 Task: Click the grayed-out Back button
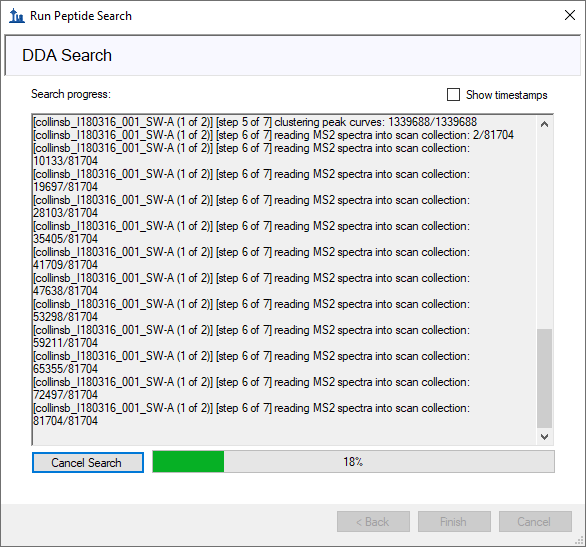(x=373, y=522)
